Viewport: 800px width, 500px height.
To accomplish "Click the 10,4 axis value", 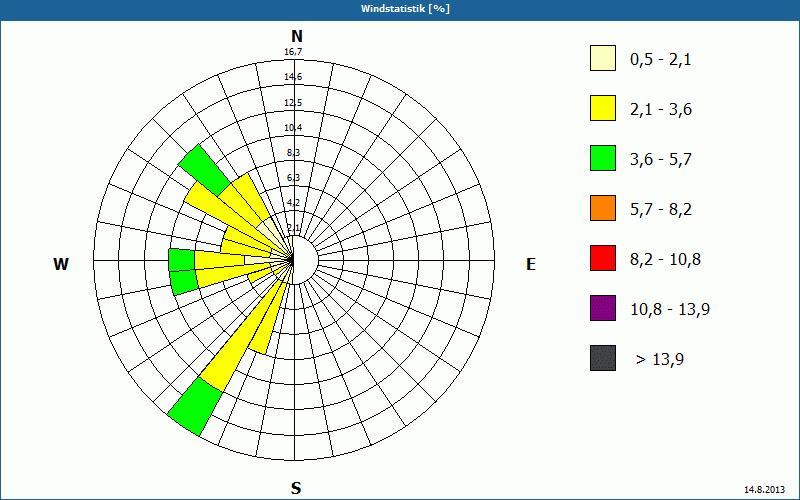I will tap(293, 128).
